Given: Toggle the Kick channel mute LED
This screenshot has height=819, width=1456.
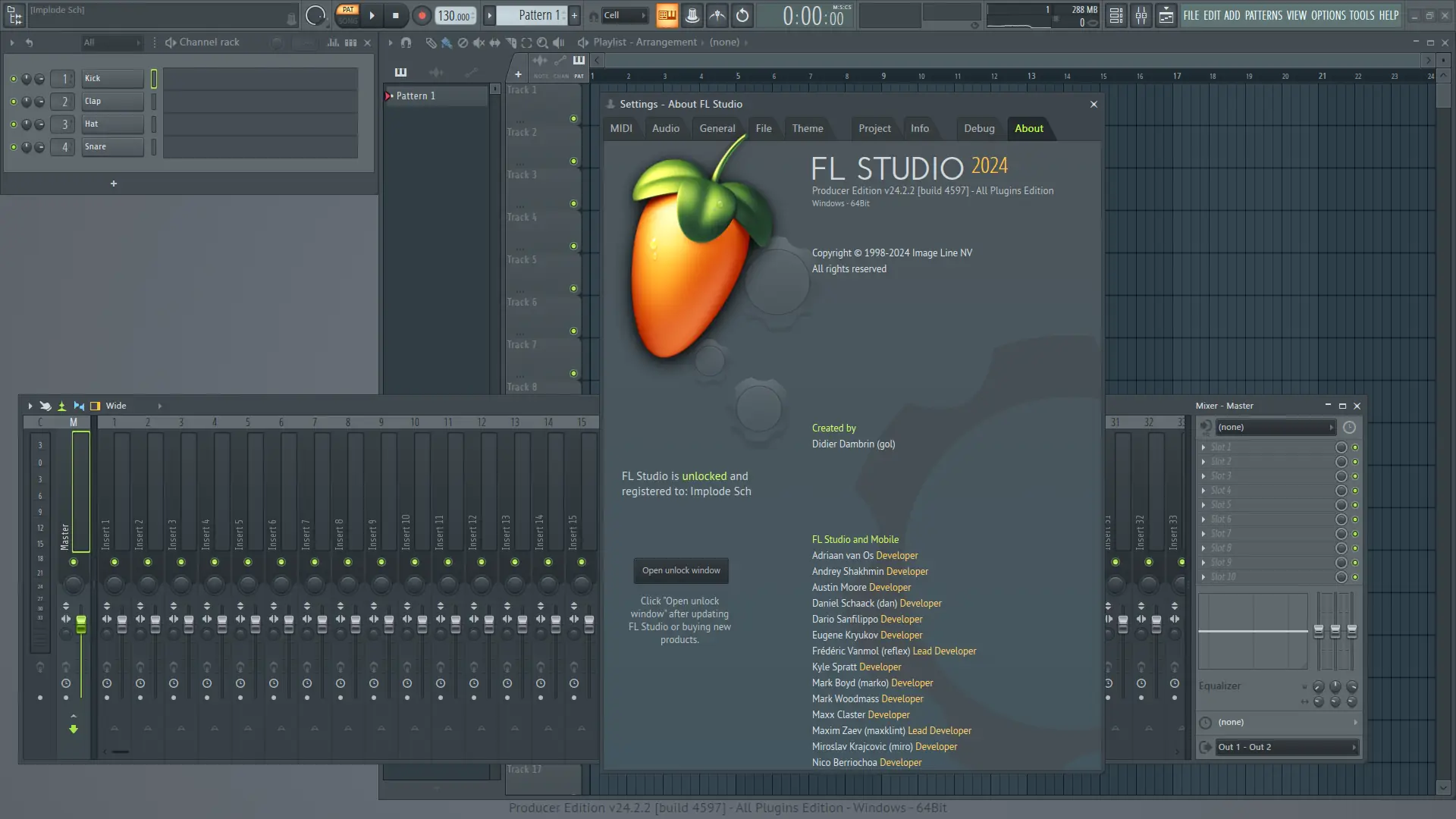Looking at the screenshot, I should [13, 79].
